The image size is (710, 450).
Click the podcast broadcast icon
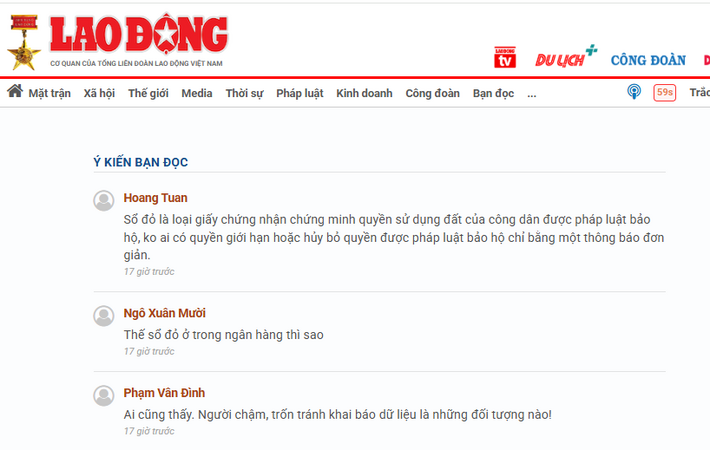[x=634, y=92]
